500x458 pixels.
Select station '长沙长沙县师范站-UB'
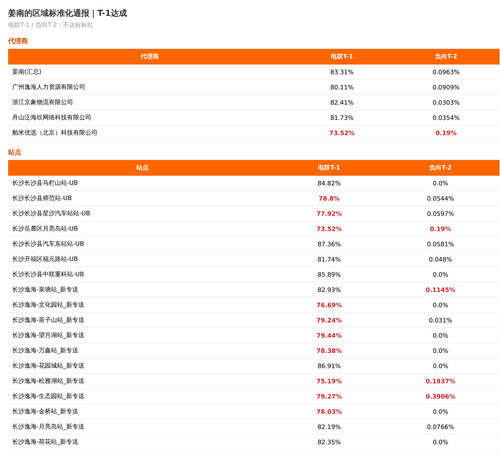(x=42, y=198)
